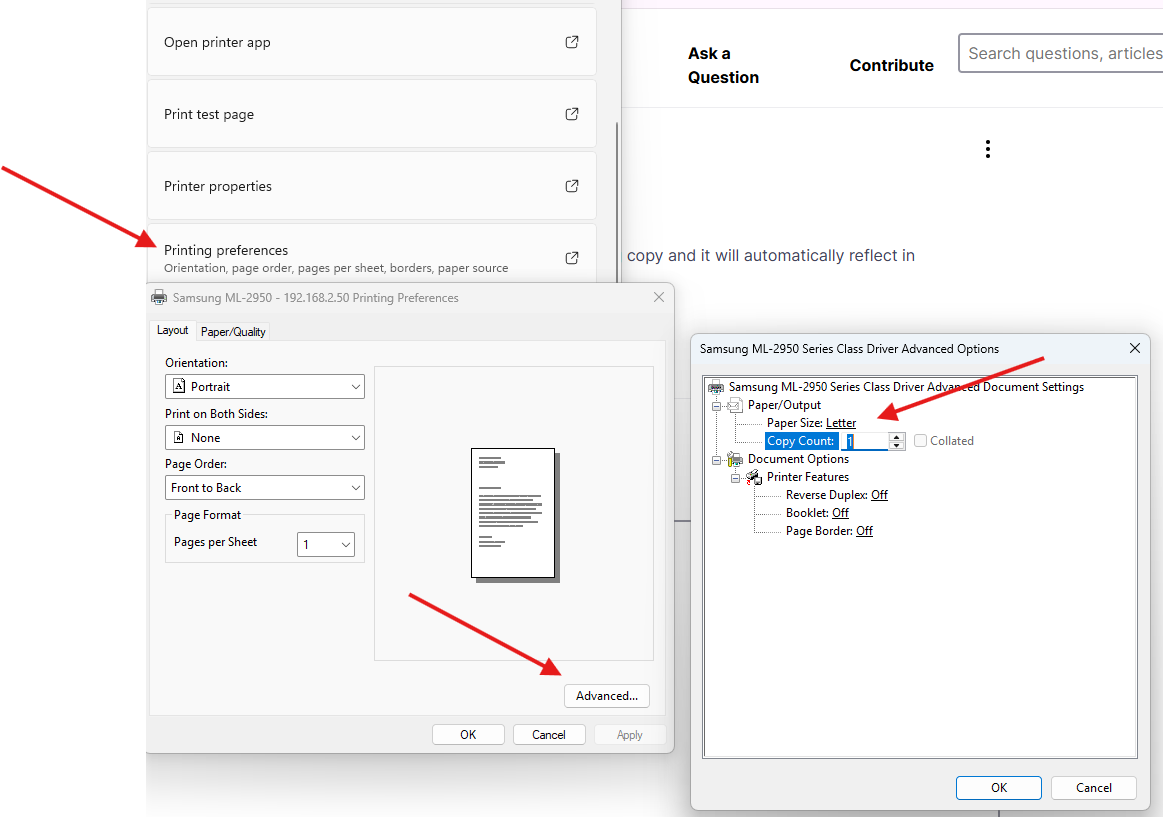Click the Document Options tree icon

click(734, 459)
